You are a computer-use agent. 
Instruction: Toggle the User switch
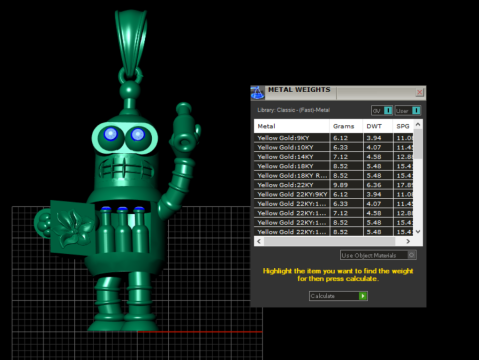pyautogui.click(x=408, y=111)
